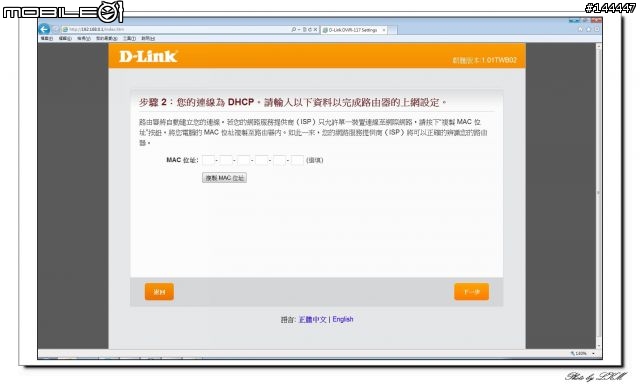Open the 檔案 (File) menu
Viewport: 640px width, 388px height.
[x=47, y=38]
